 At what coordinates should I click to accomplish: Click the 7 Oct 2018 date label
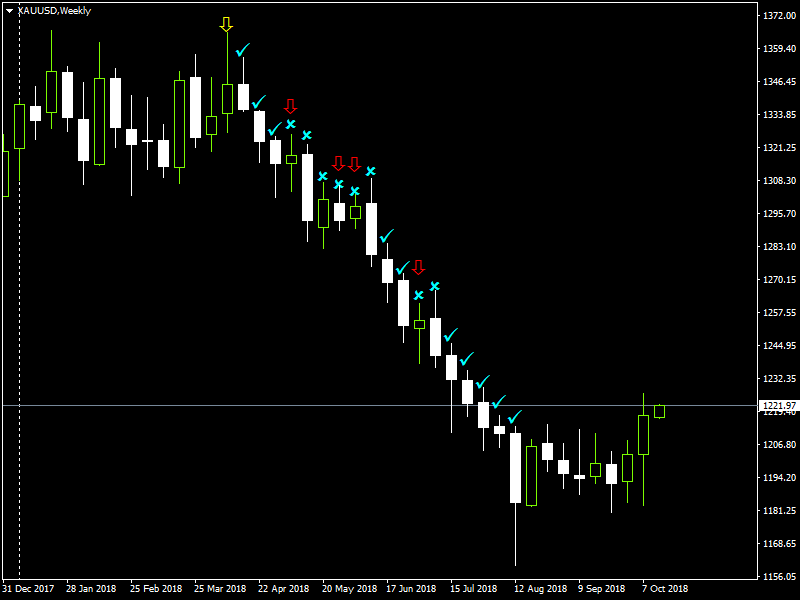(665, 588)
